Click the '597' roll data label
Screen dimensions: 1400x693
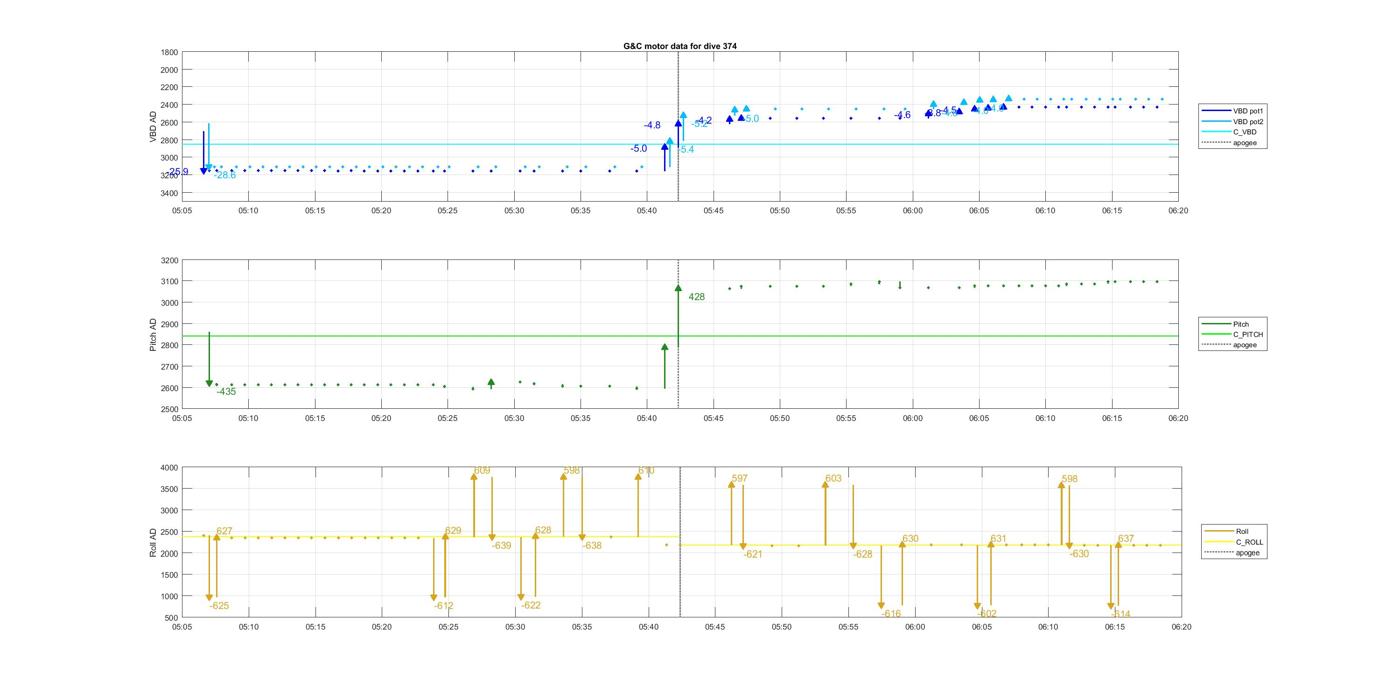[739, 479]
